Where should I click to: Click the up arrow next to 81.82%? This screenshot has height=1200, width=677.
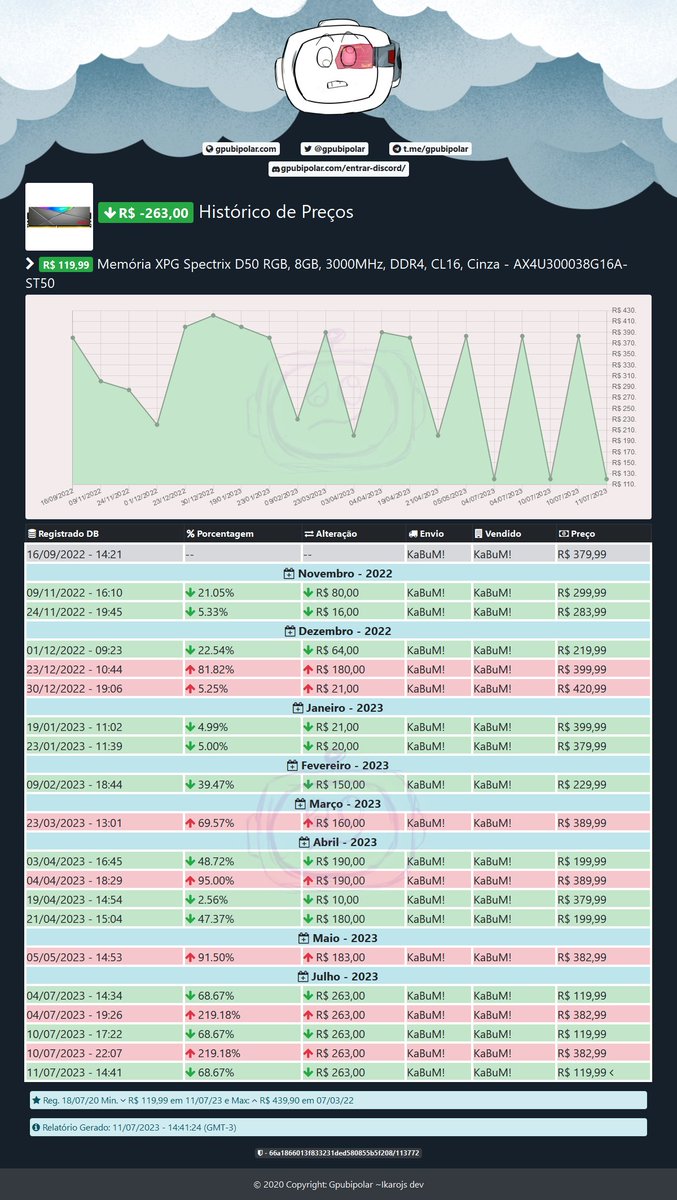click(191, 669)
